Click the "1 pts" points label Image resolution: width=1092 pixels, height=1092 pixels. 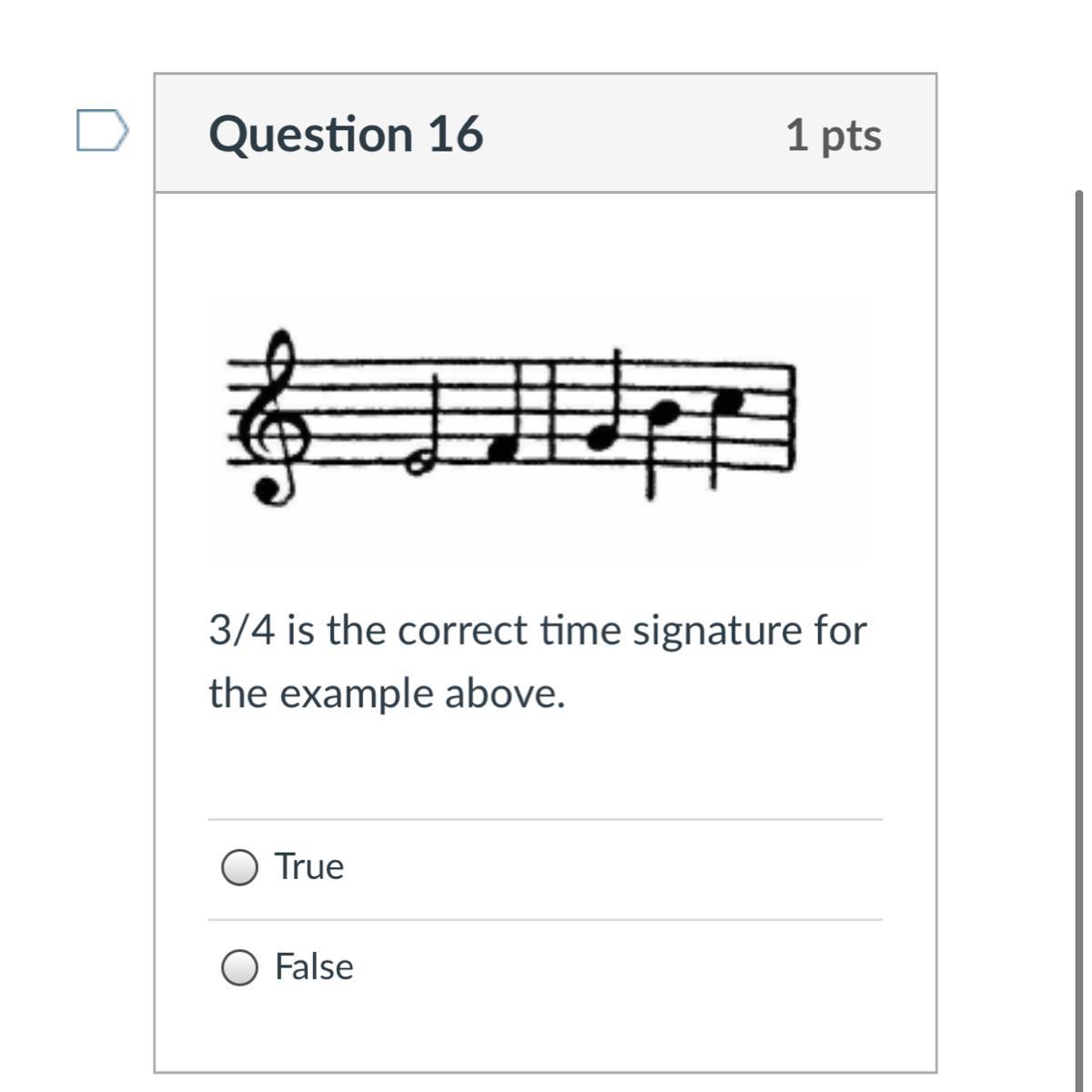(x=834, y=135)
